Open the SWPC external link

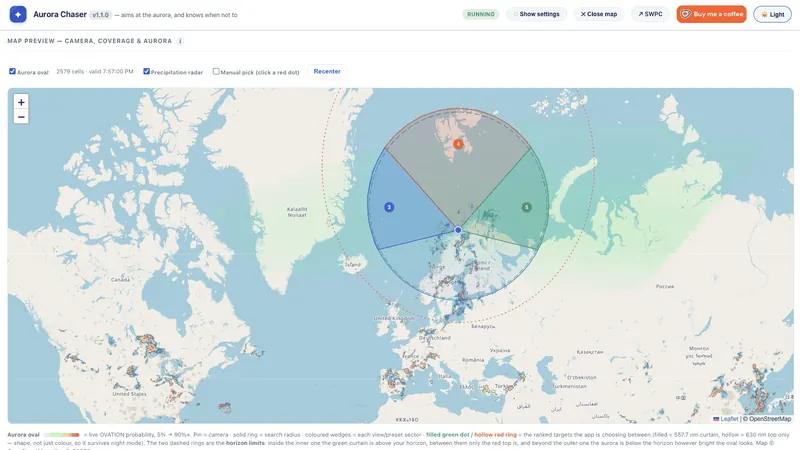(x=650, y=14)
